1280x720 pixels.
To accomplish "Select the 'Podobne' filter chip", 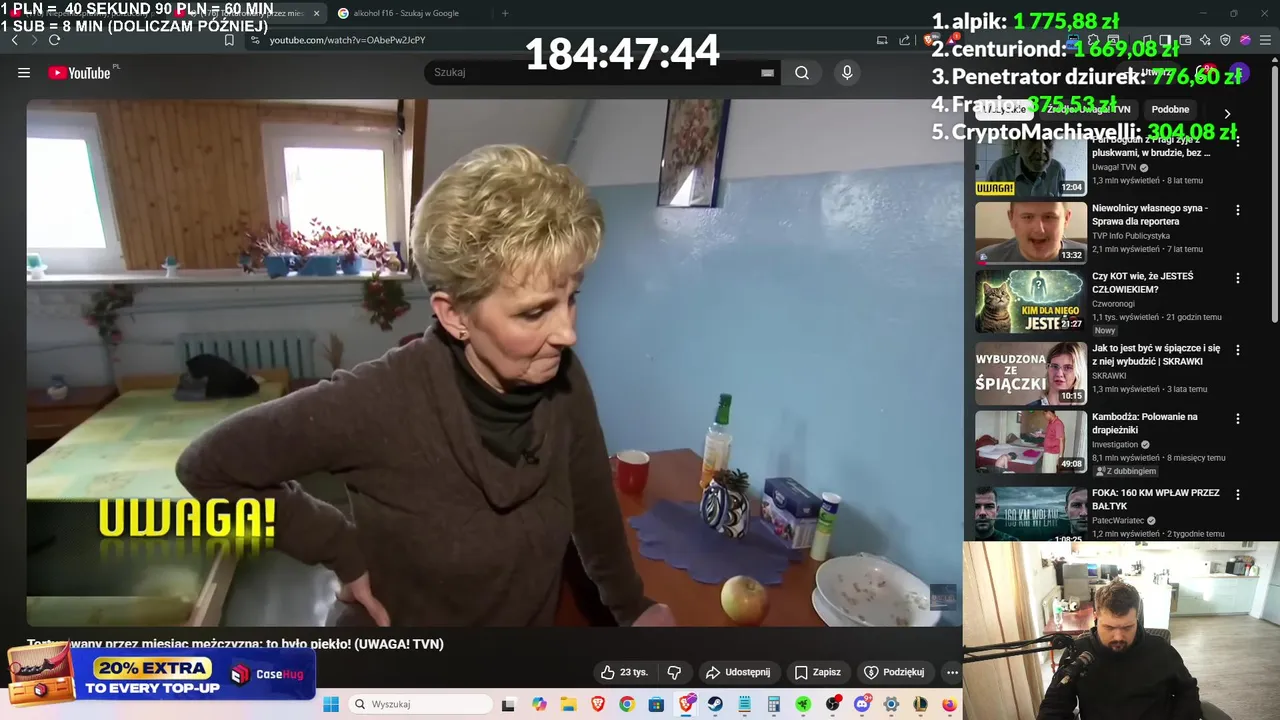I will click(x=1170, y=110).
